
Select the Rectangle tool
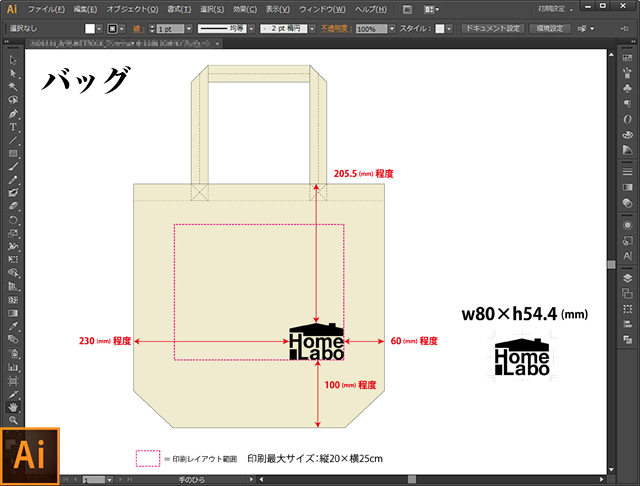pyautogui.click(x=13, y=153)
